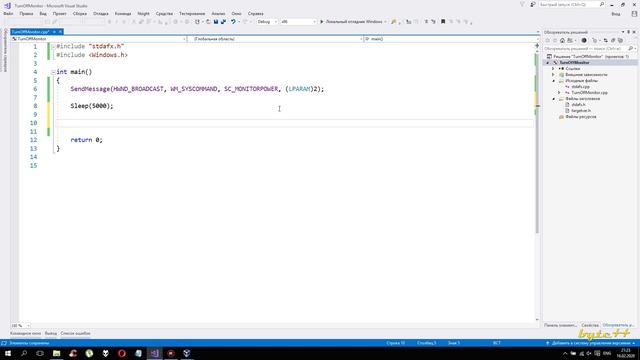The width and height of the screenshot is (640, 360).
Task: Click the Collapse All icon in Solution Explorer
Action: 613,40
